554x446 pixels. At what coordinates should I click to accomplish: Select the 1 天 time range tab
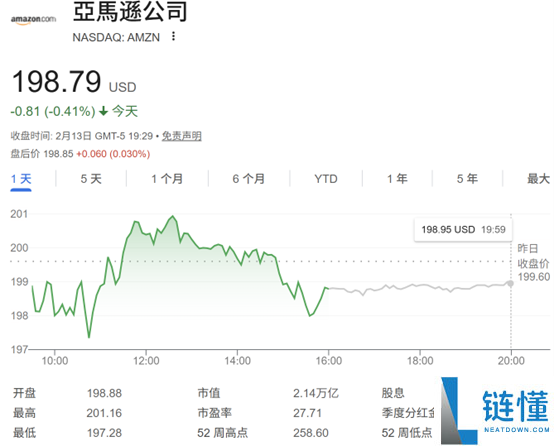tap(21, 179)
